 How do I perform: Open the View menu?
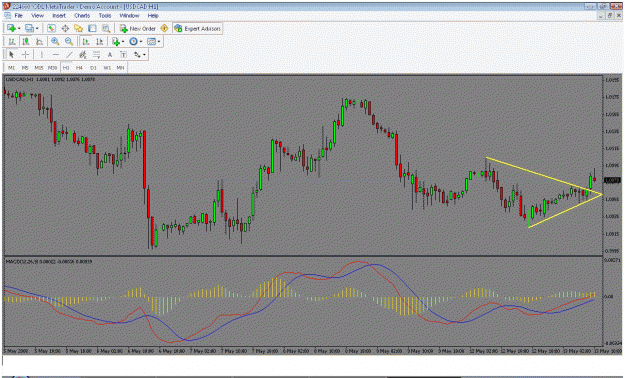point(37,16)
